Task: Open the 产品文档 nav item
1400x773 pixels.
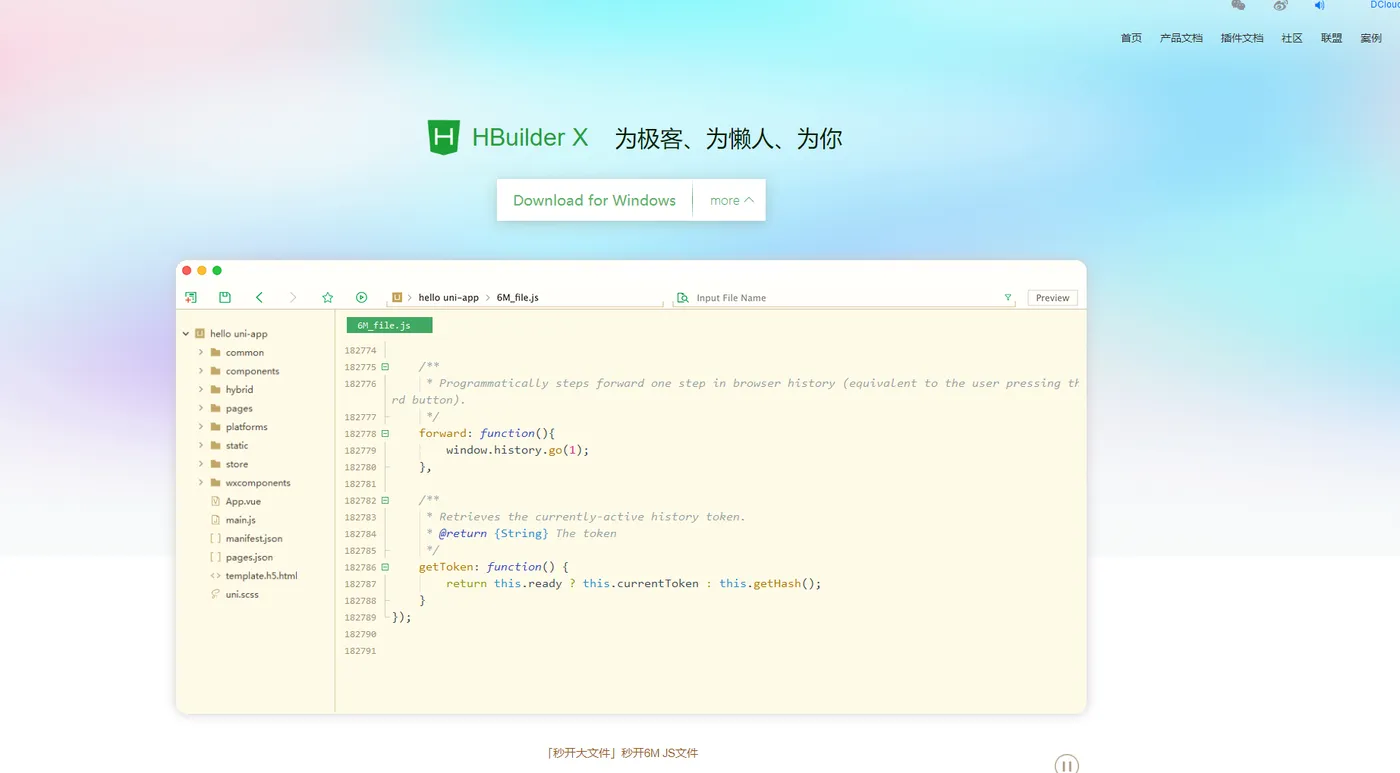Action: (1181, 38)
